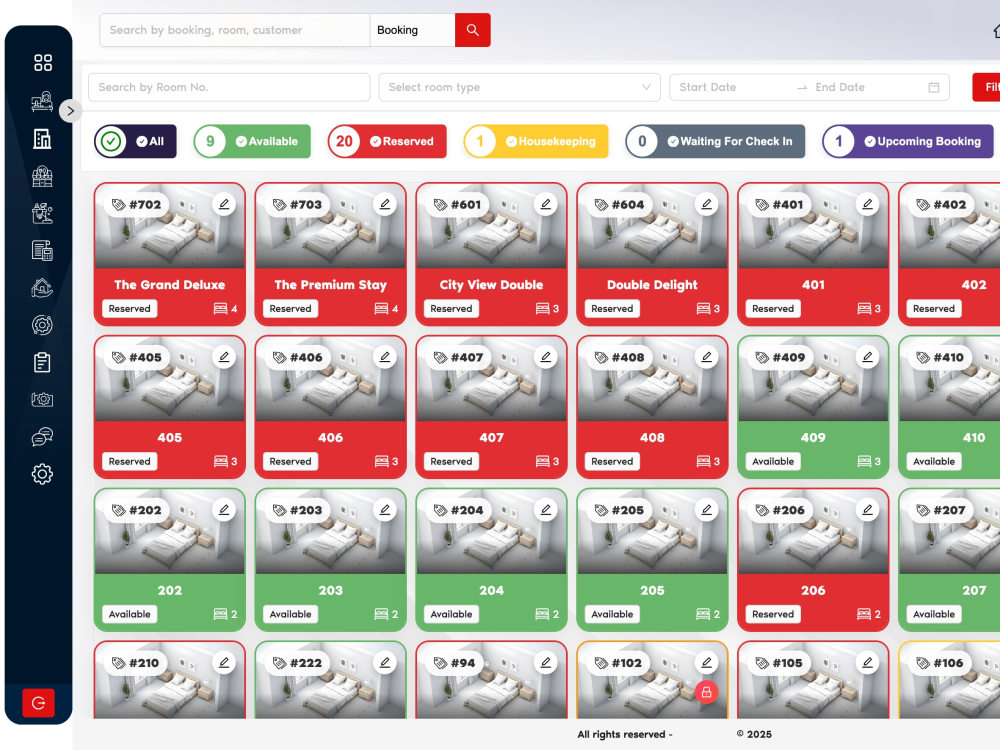Edit room #206 with the pencil icon
1000x750 pixels.
[867, 510]
